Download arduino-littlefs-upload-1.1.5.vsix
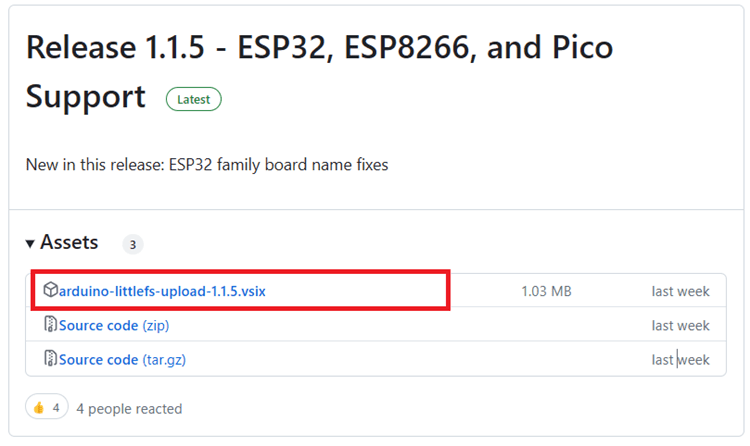750x446 pixels. 162,291
